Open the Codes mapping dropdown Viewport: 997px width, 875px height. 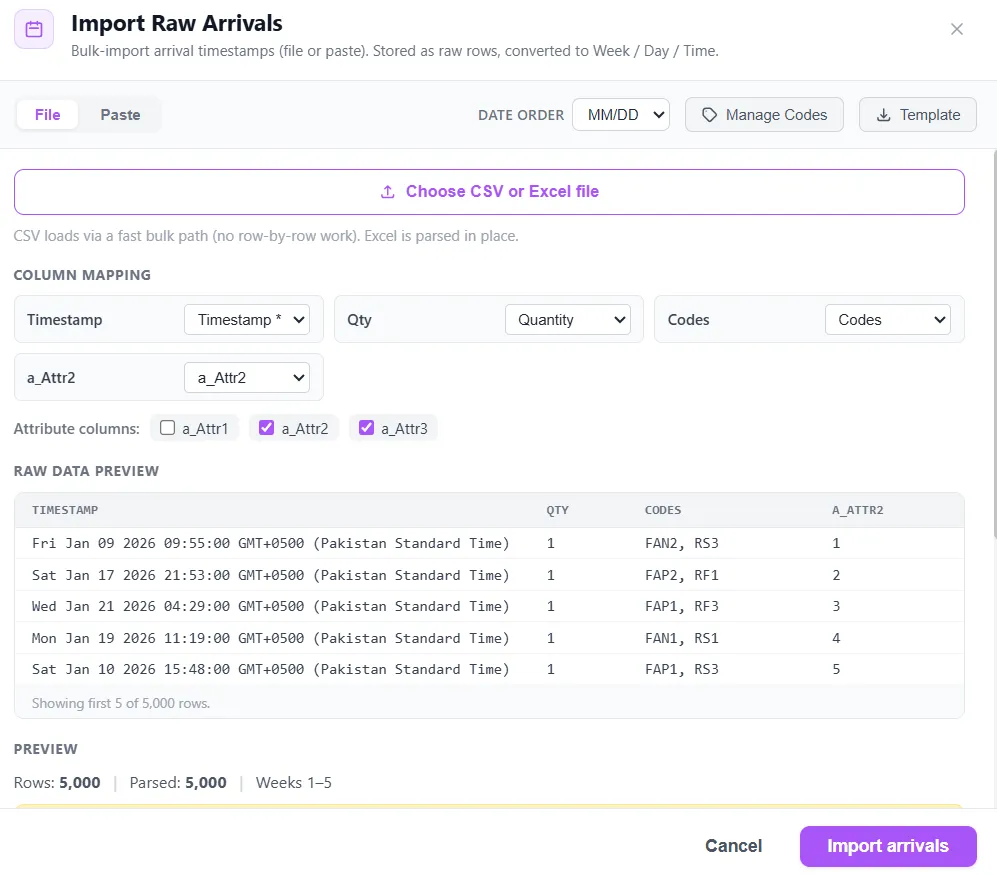click(x=888, y=320)
